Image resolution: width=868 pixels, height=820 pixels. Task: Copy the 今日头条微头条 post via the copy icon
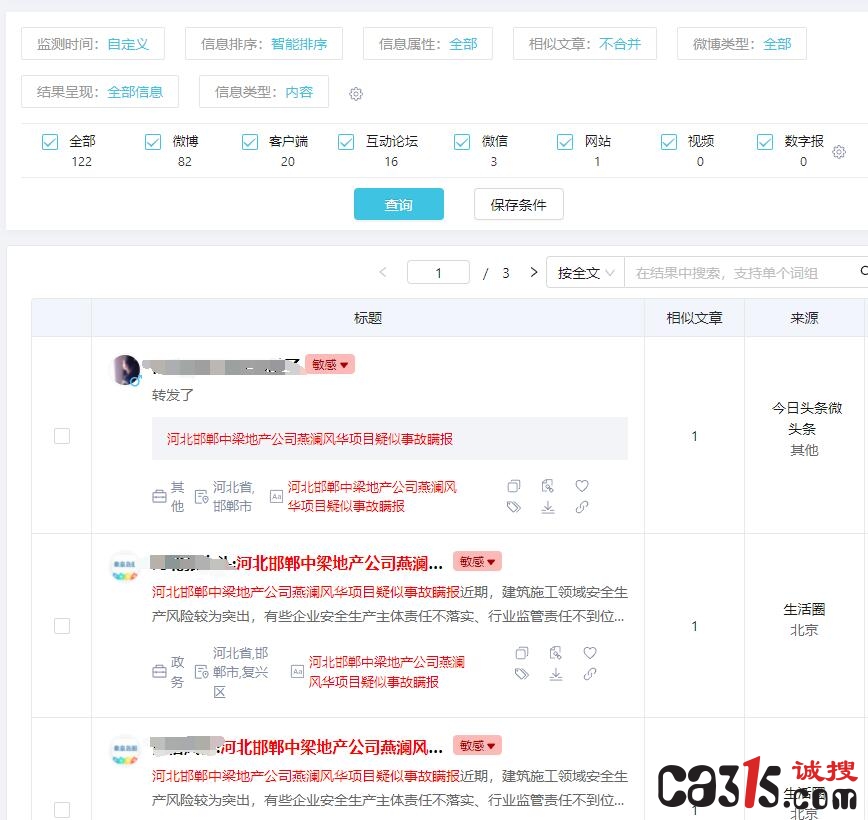[x=514, y=486]
